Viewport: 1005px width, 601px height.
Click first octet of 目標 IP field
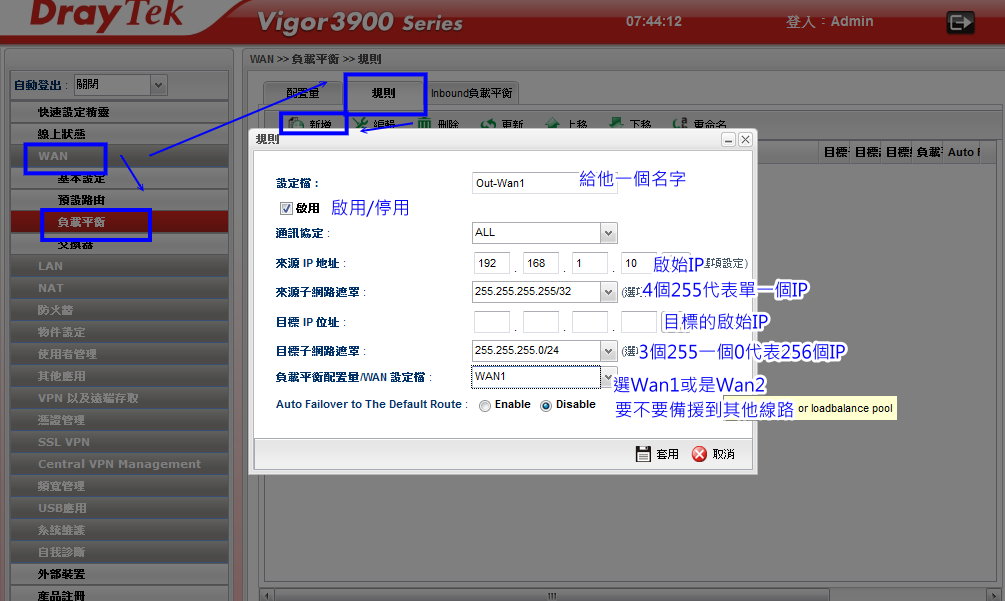pos(492,322)
